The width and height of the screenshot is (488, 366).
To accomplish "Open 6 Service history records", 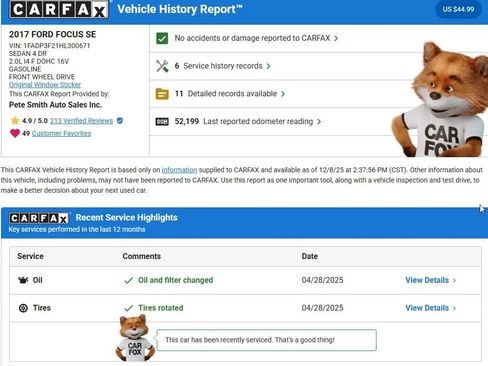I will 219,66.
